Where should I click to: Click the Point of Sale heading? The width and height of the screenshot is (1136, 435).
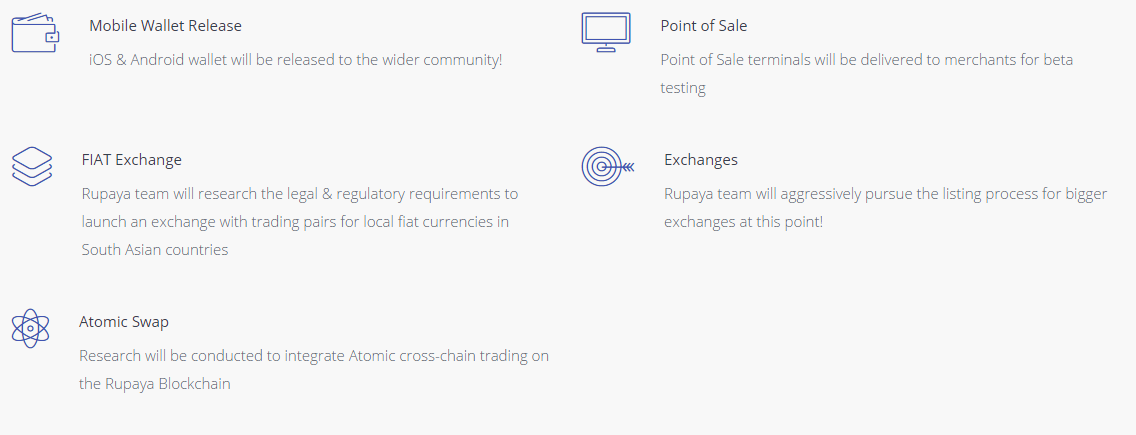[703, 26]
